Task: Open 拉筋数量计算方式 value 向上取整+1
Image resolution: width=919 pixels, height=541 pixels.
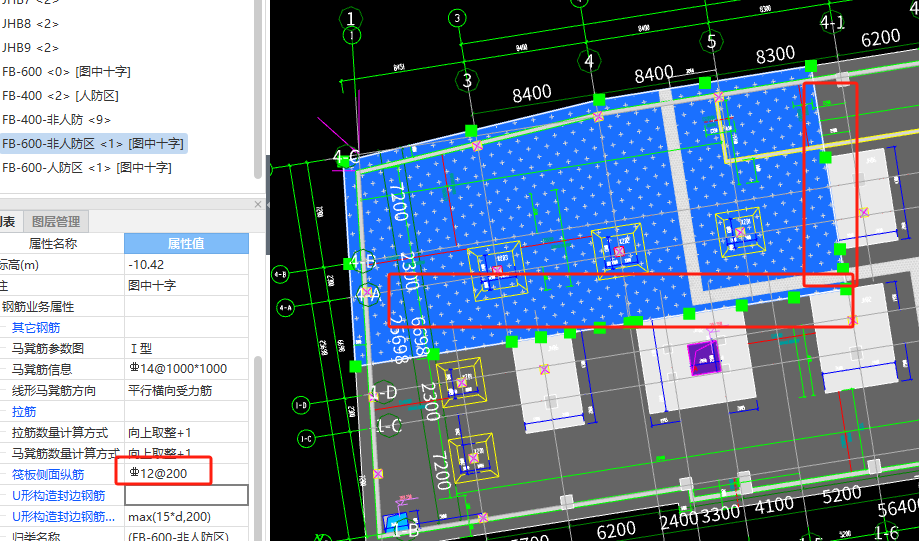Action: [186, 433]
